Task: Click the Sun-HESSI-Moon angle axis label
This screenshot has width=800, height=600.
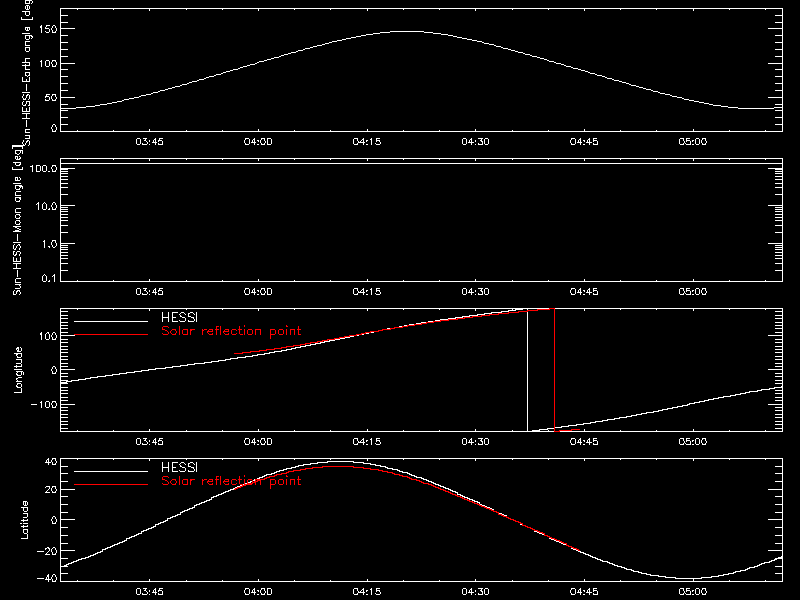Action: [17, 220]
